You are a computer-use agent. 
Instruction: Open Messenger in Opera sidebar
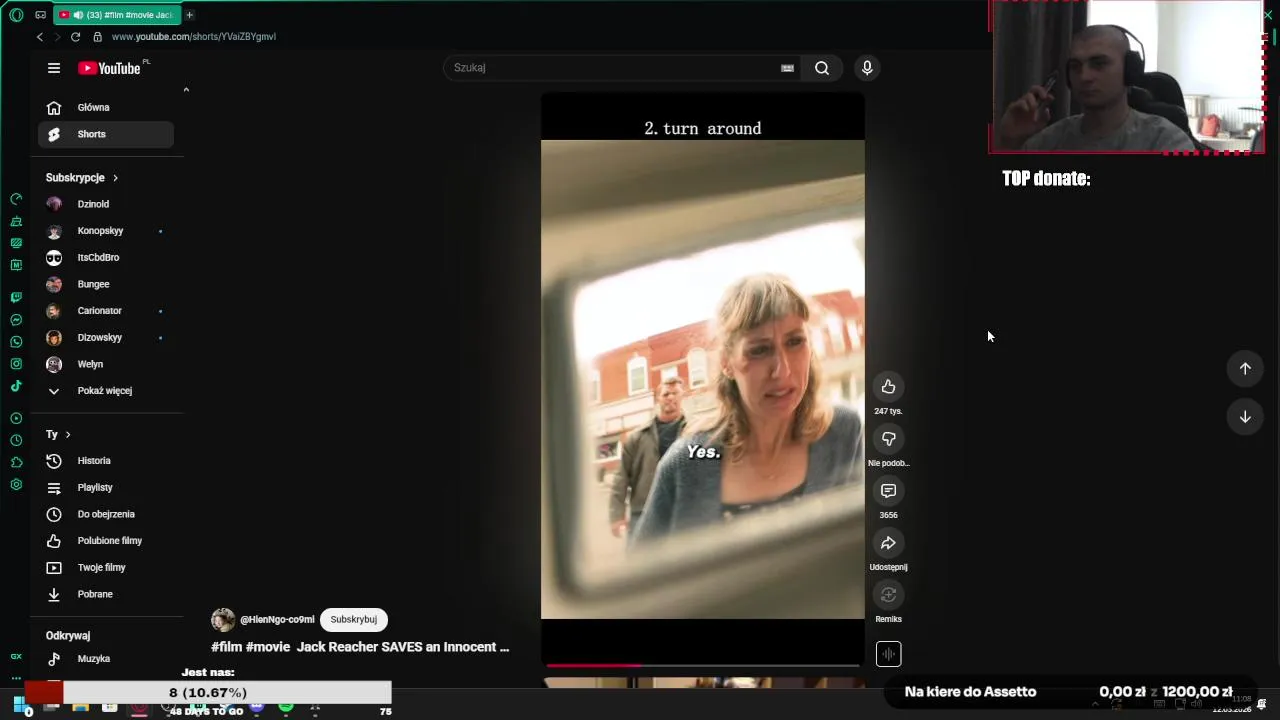[16, 320]
